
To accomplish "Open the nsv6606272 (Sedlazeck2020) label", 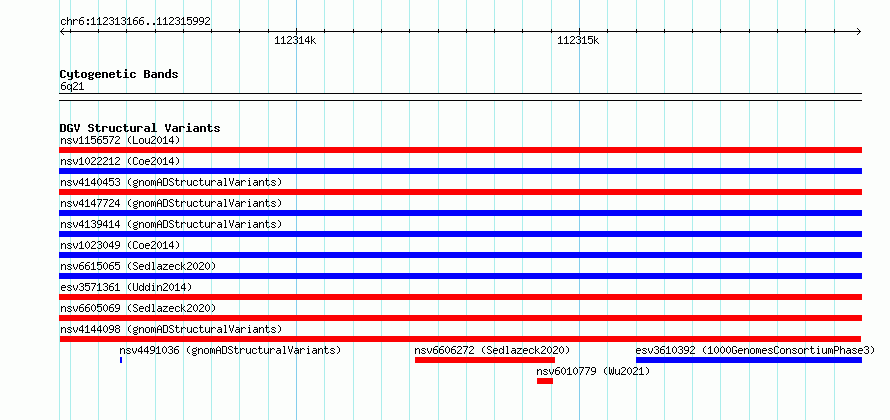I will click(x=493, y=350).
